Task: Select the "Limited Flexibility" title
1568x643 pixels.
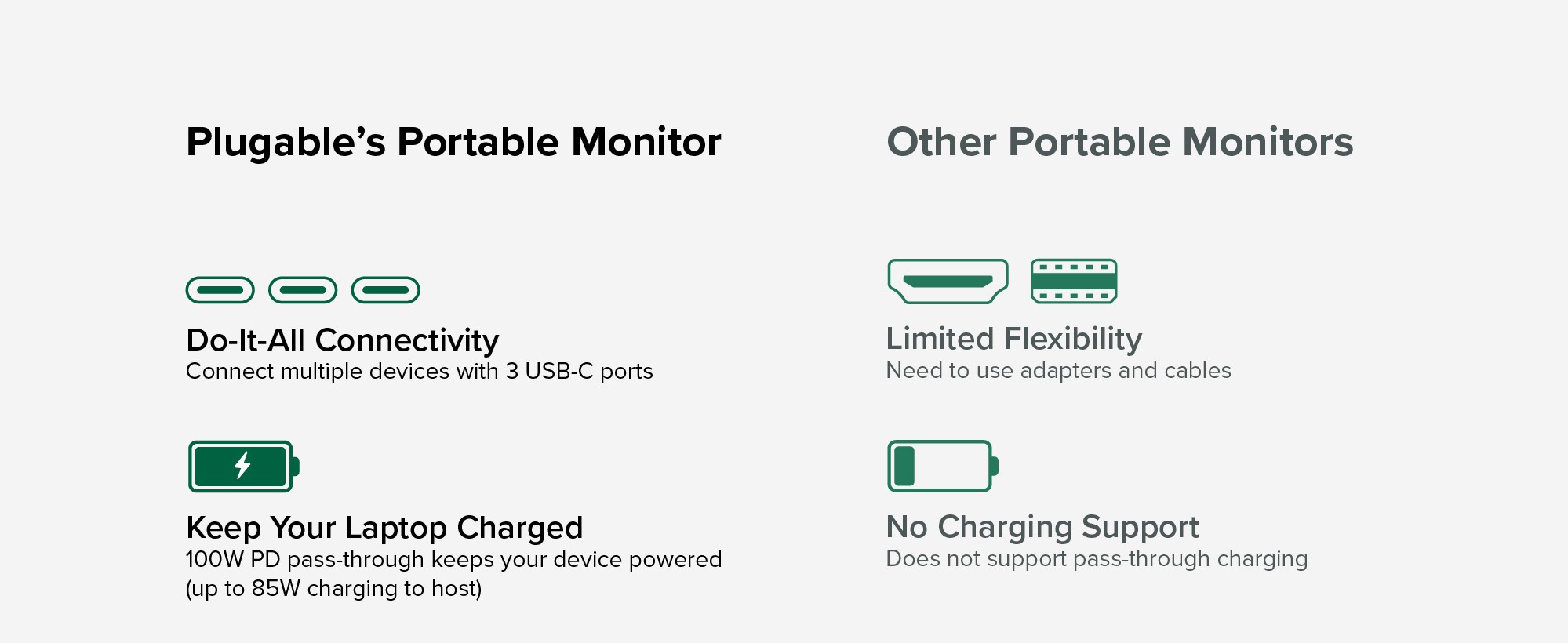Action: [1013, 339]
